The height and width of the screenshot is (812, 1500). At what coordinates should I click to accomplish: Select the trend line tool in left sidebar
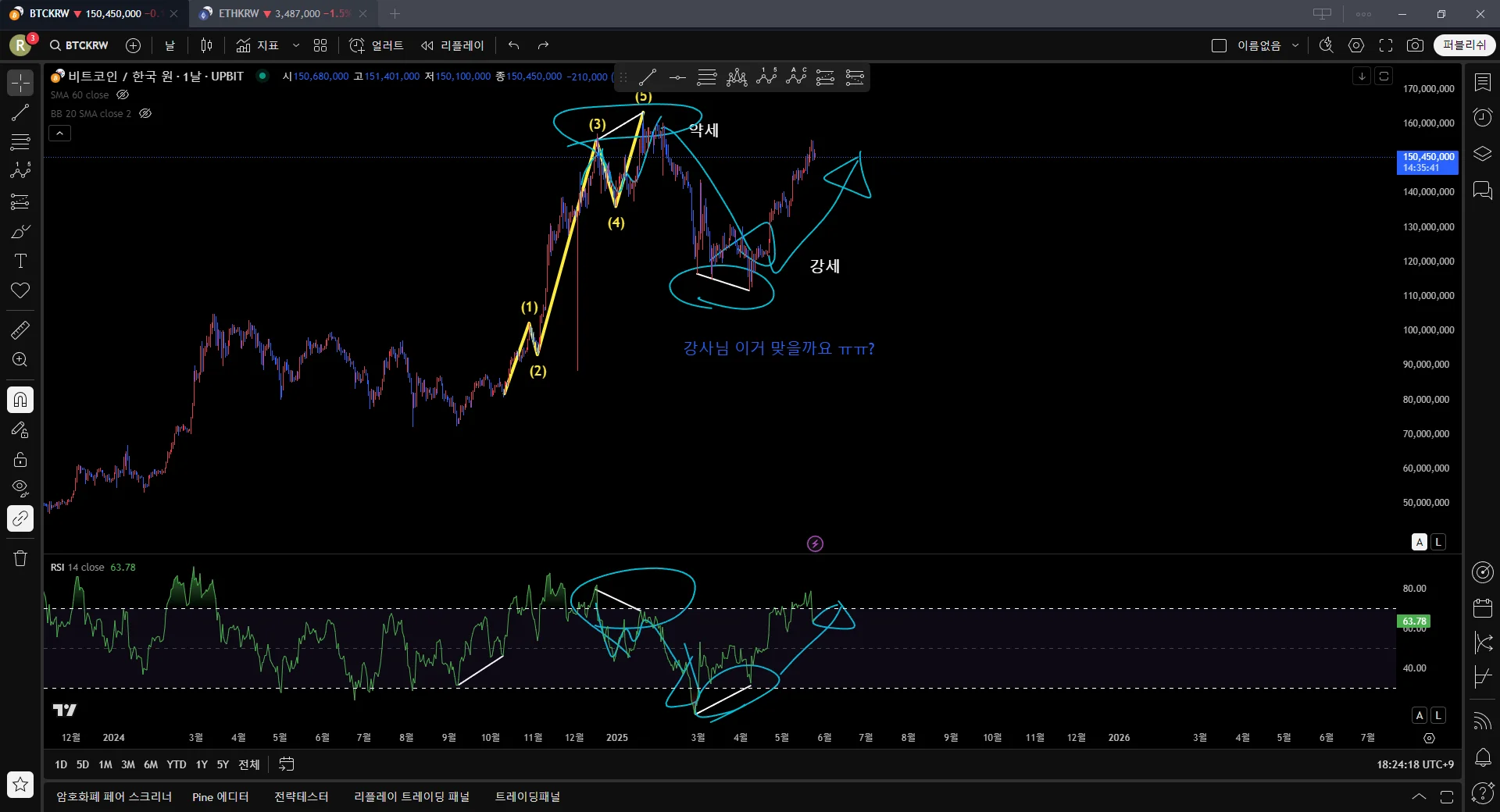[20, 112]
